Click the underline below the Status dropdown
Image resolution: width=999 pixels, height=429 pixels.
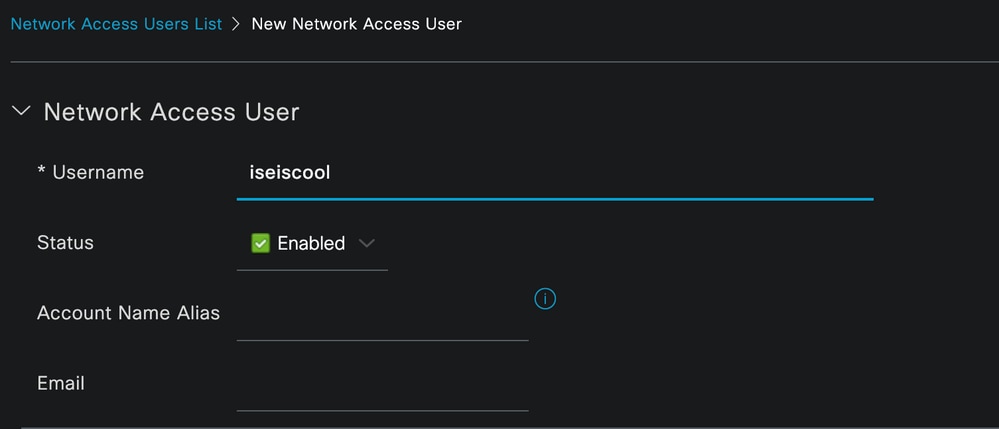coord(312,270)
